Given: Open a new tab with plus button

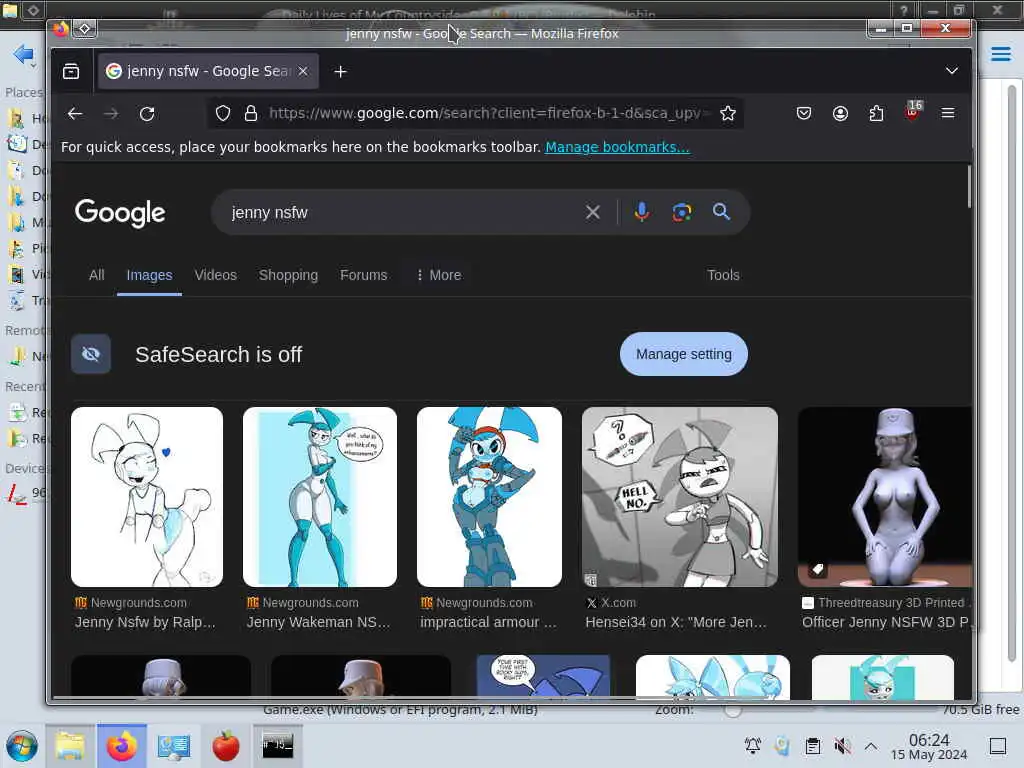Looking at the screenshot, I should click(340, 71).
